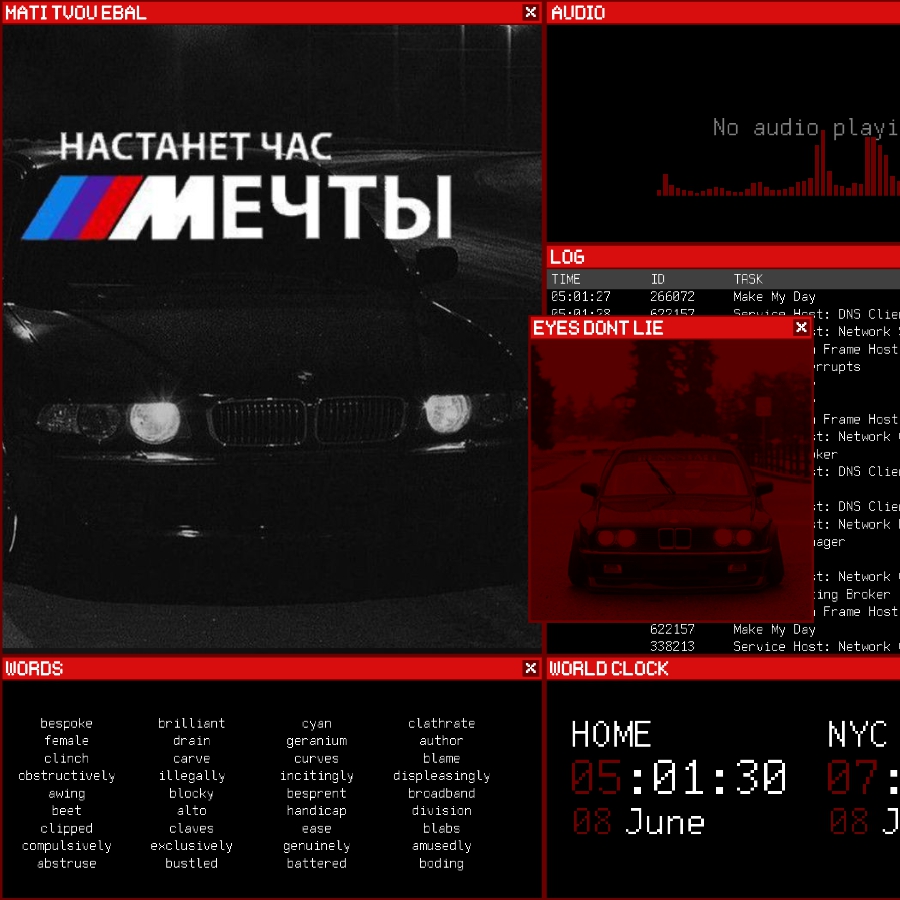
Task: Click the word carve
Action: coord(192,758)
